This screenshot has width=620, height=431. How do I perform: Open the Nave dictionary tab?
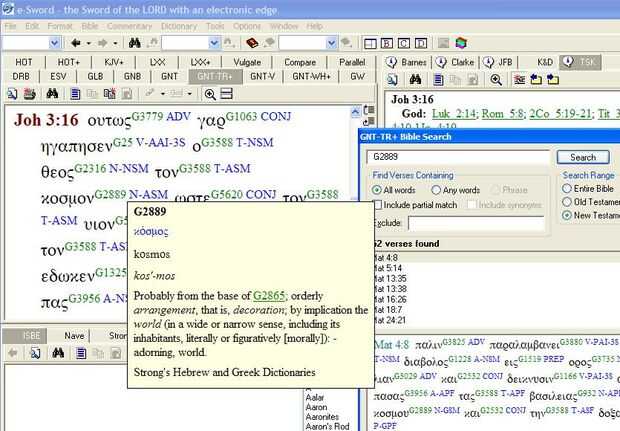pos(74,336)
